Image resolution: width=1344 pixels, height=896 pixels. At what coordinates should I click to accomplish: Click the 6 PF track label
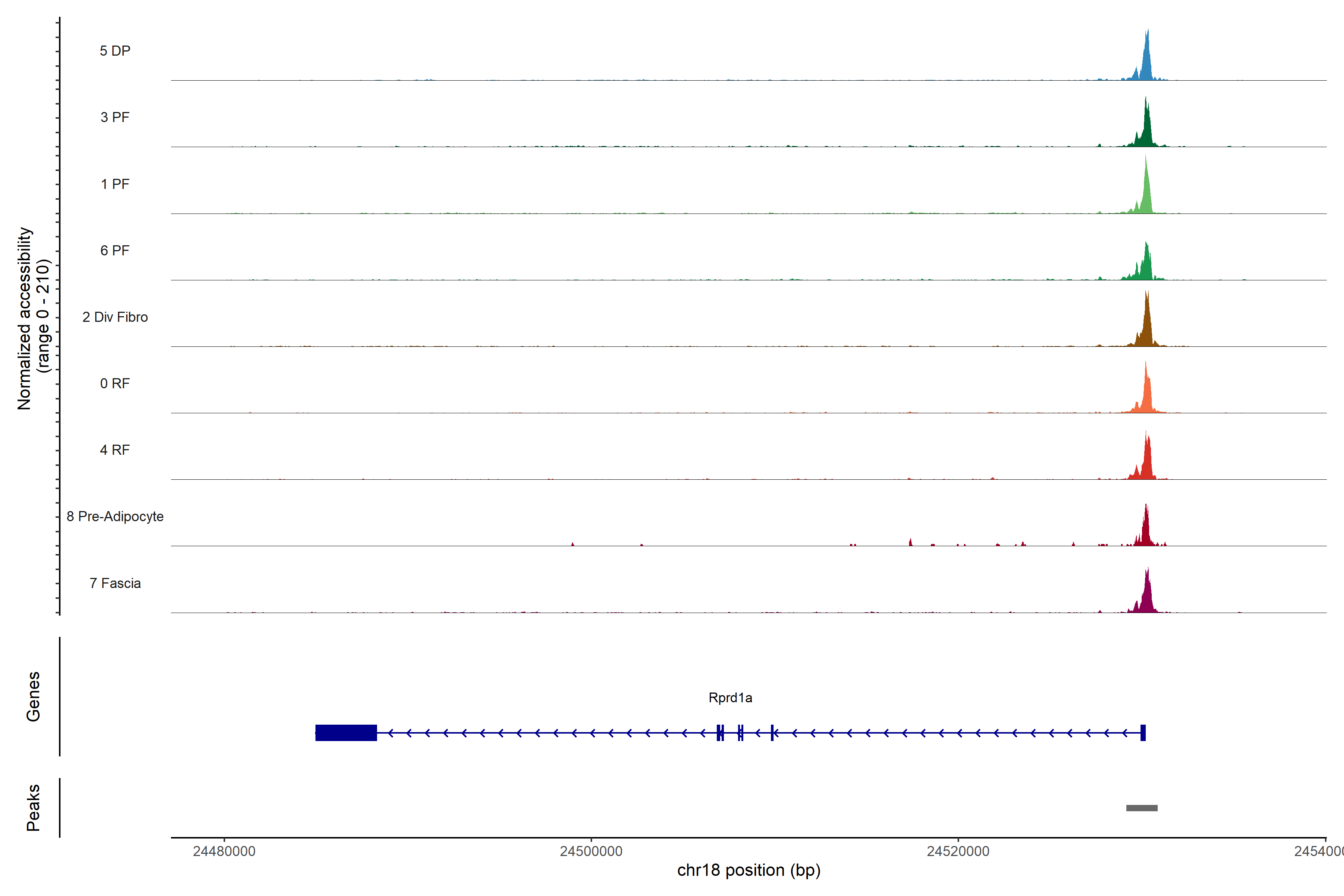(115, 250)
